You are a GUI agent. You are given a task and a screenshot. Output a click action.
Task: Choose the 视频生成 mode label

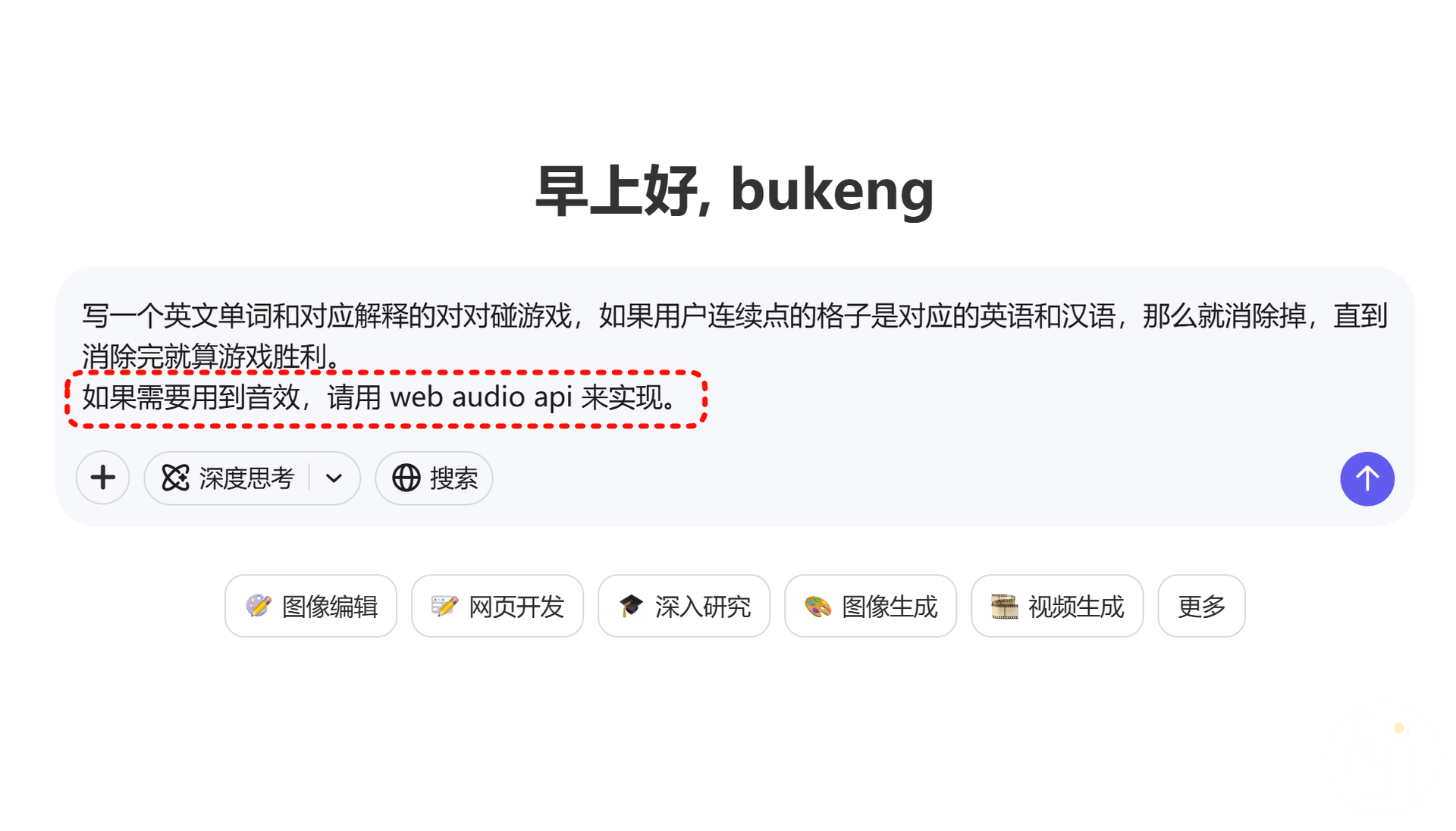(1076, 607)
